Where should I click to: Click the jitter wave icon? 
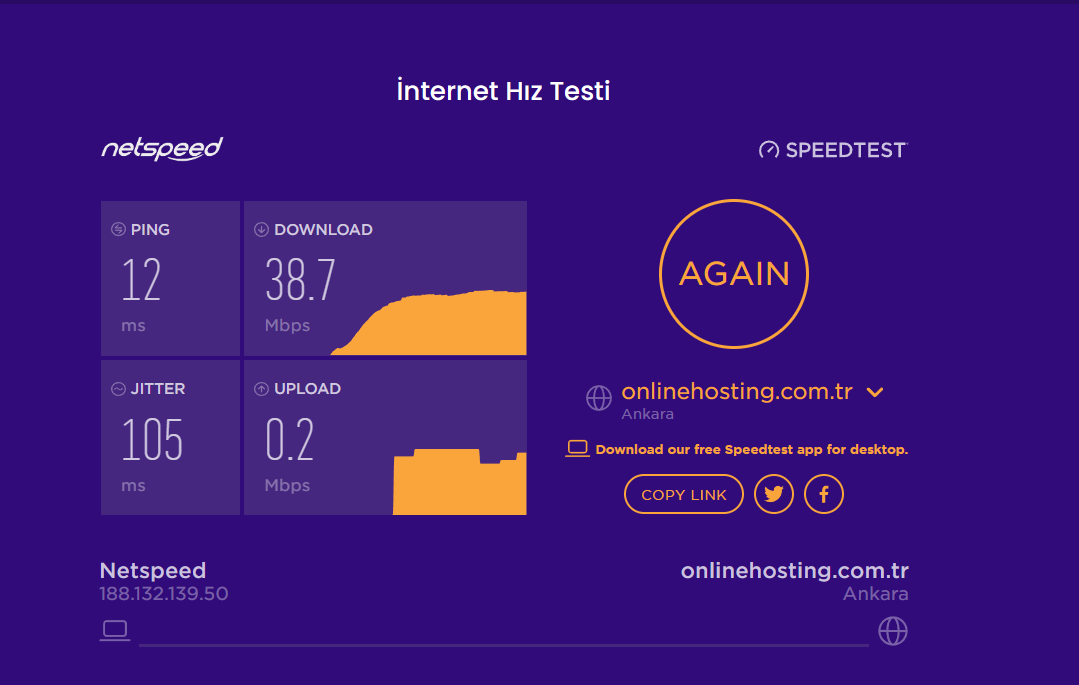[x=118, y=388]
